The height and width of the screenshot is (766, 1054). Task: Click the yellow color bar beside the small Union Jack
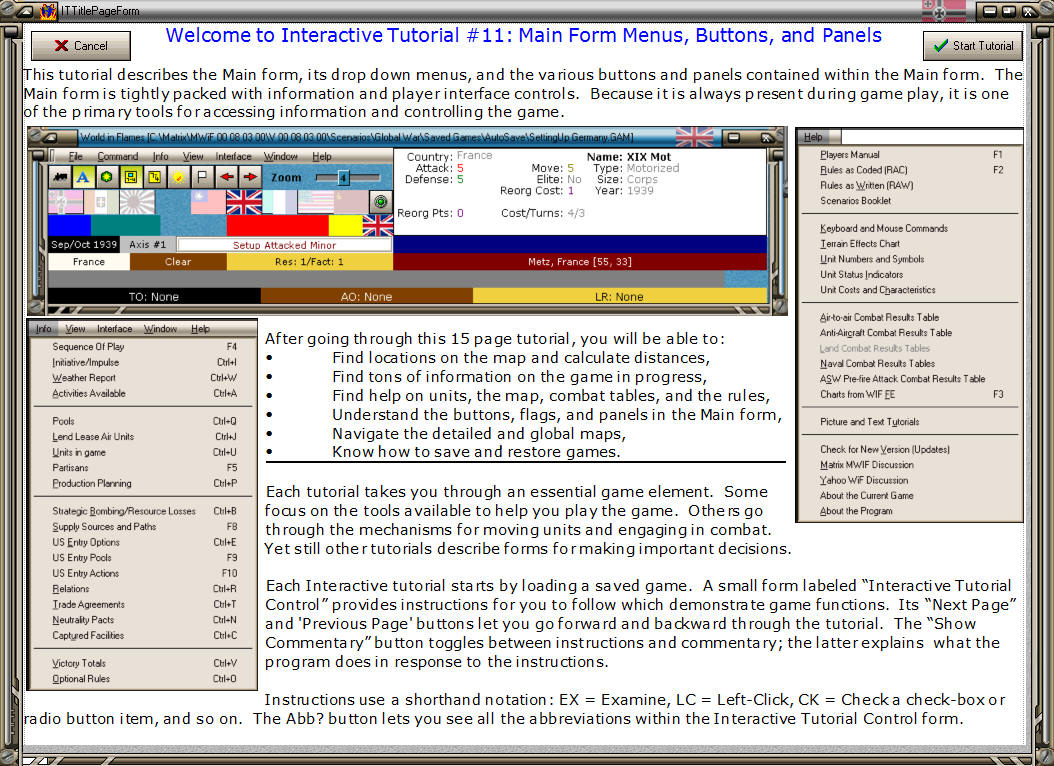346,225
